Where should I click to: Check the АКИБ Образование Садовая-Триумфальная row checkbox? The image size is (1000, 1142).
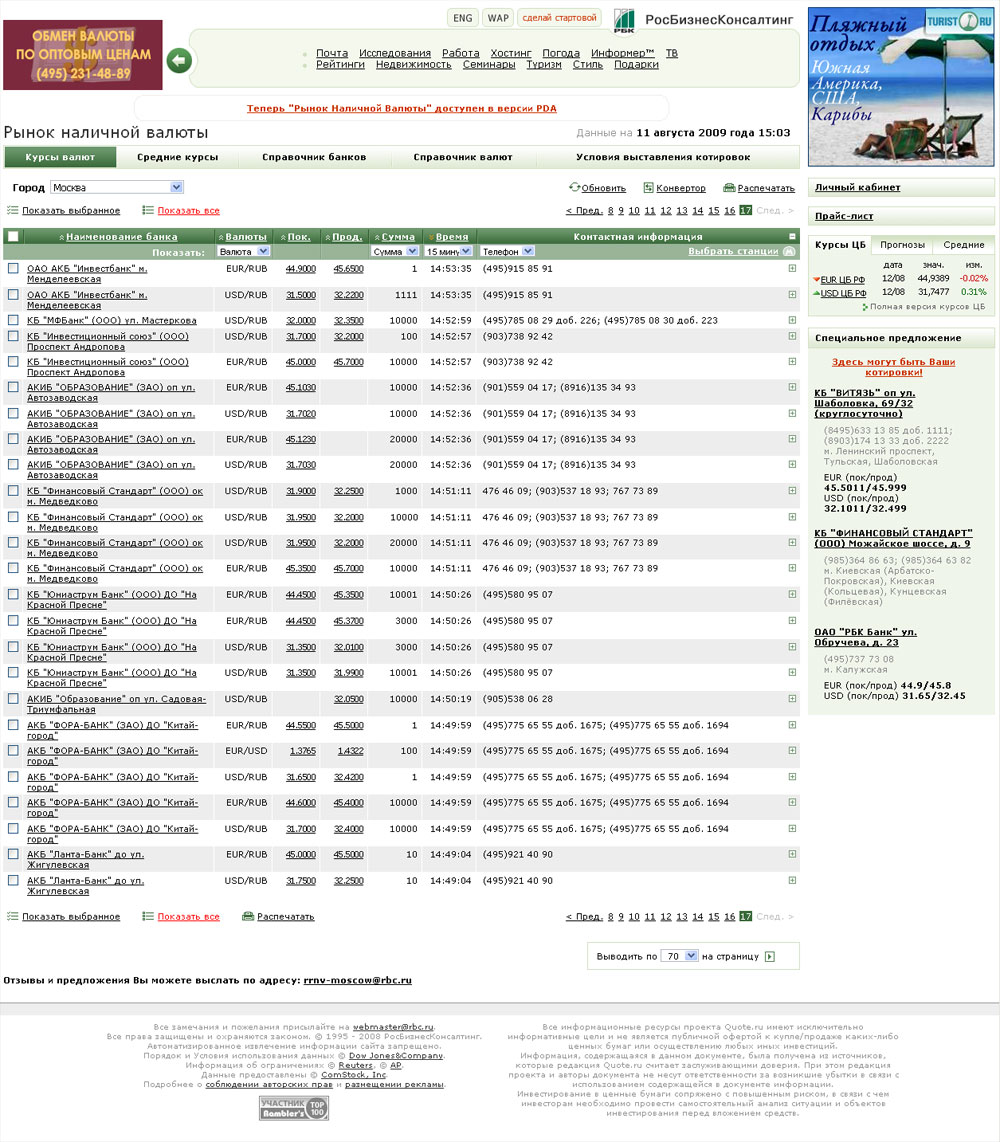coord(13,699)
